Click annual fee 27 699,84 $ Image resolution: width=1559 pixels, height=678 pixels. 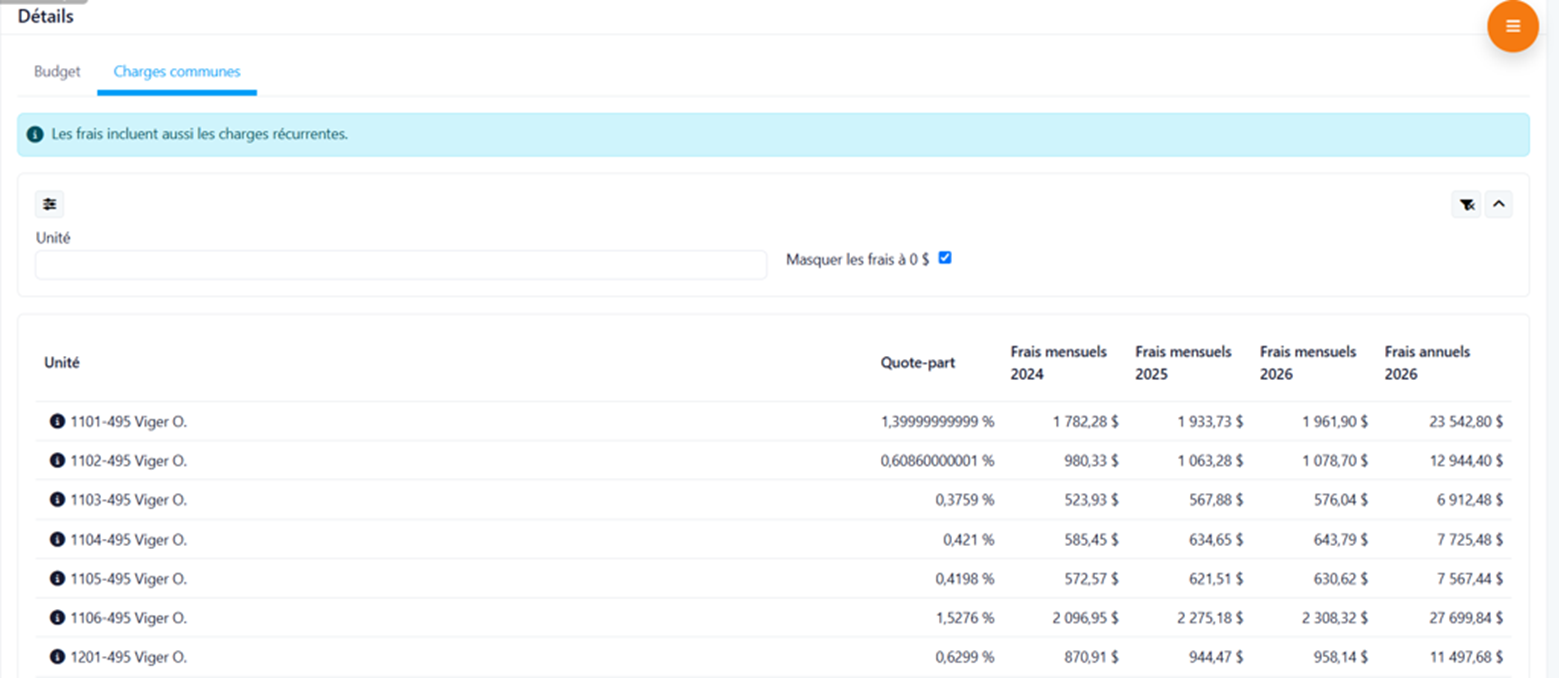click(1466, 618)
